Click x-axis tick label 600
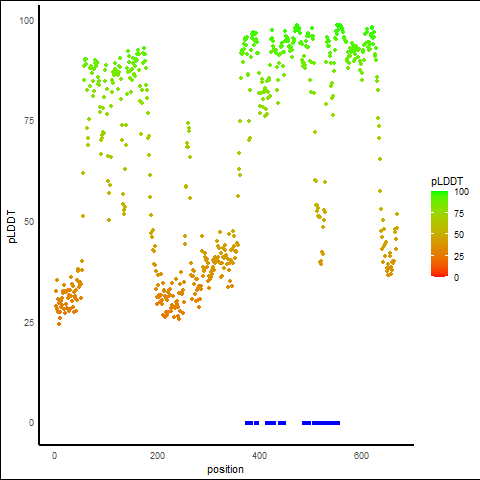 pyautogui.click(x=361, y=456)
